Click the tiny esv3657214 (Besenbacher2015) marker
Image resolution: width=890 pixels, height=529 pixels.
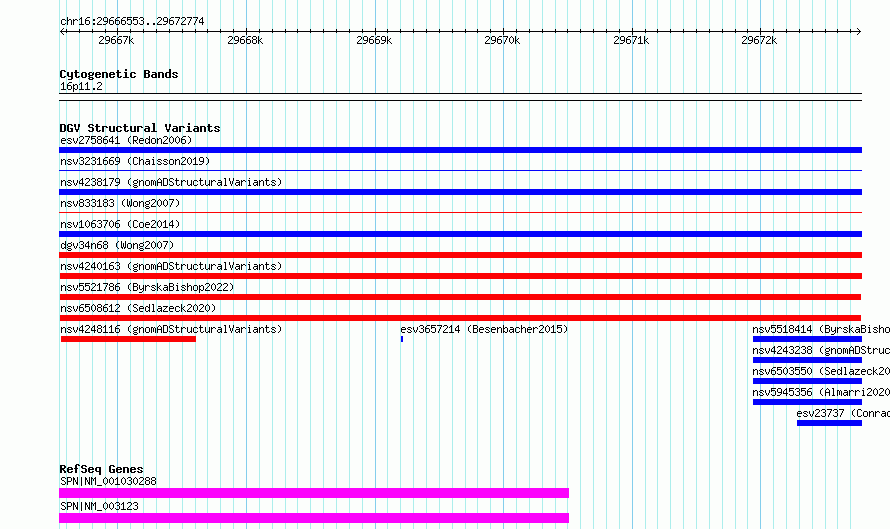[x=402, y=339]
